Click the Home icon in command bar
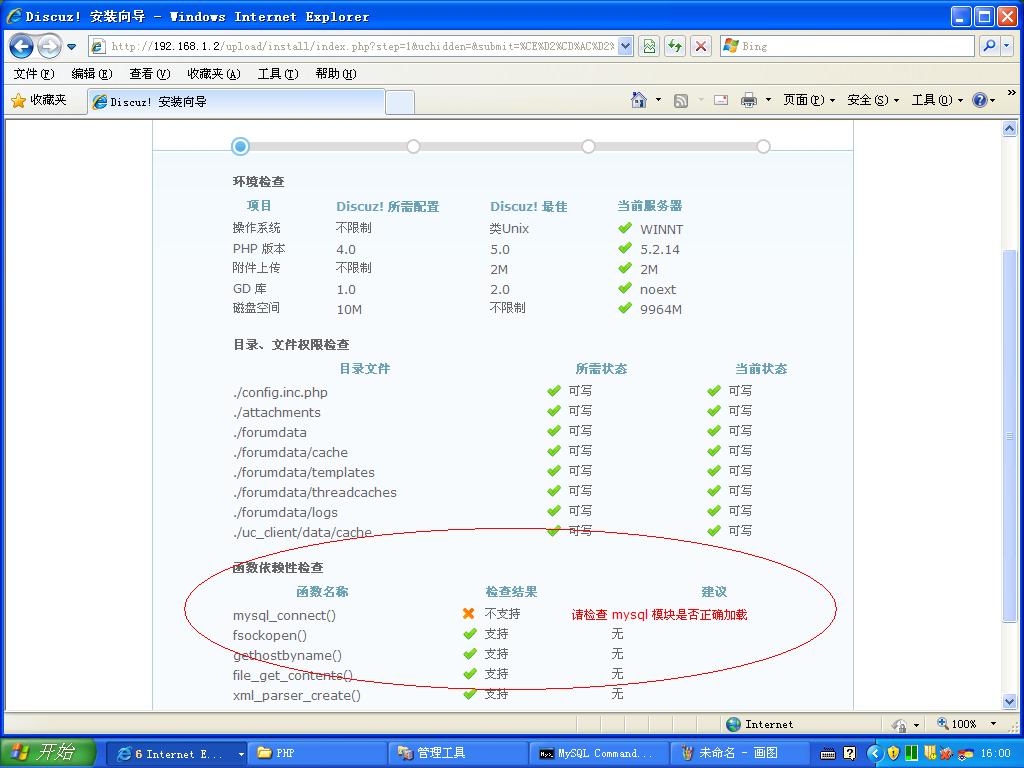 click(639, 100)
